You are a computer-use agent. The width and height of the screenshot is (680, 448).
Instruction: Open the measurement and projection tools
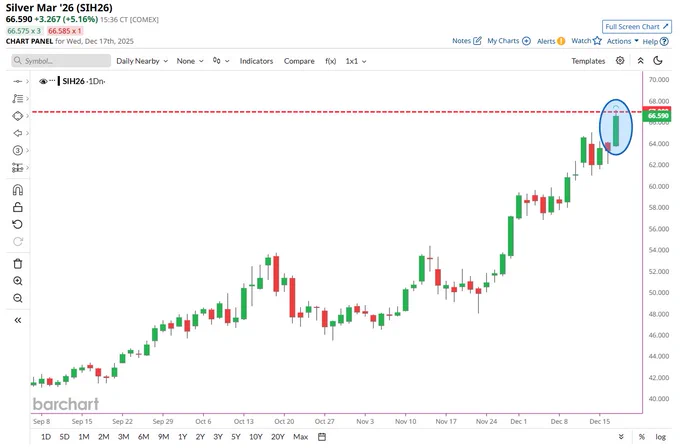click(17, 167)
